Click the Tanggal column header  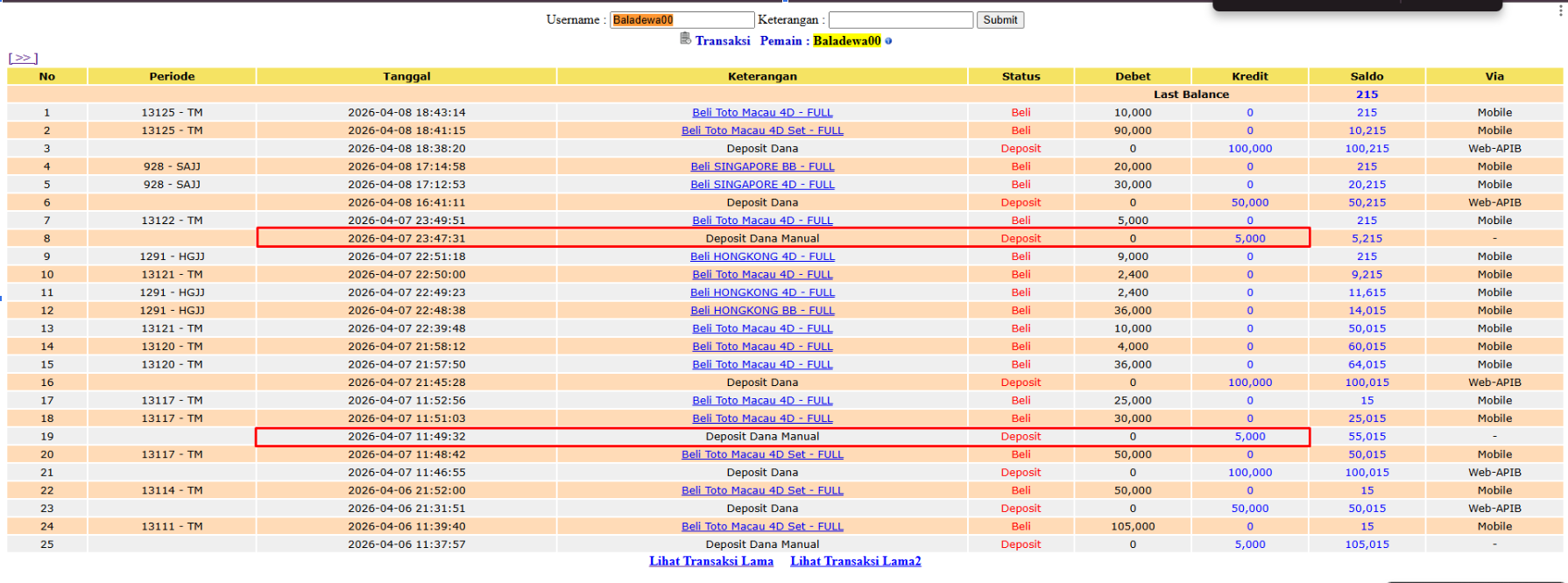coord(406,76)
